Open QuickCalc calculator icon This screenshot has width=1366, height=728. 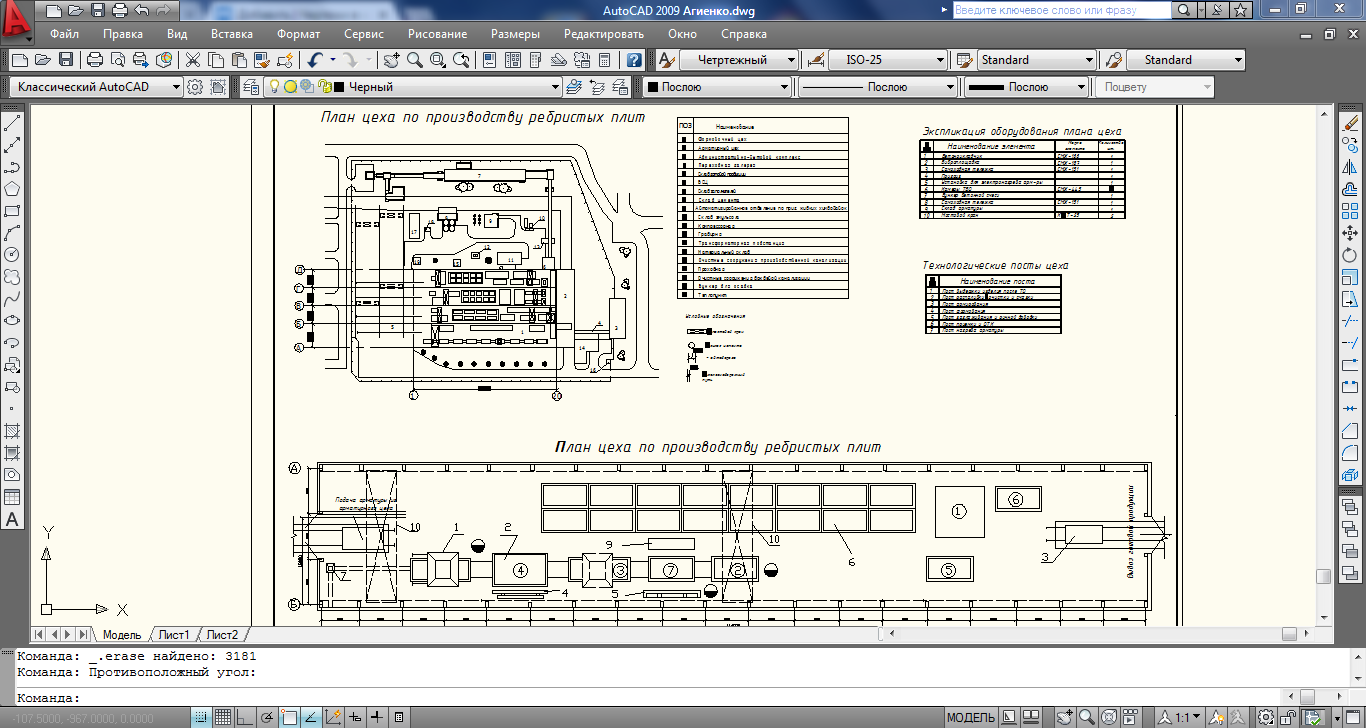[x=604, y=60]
